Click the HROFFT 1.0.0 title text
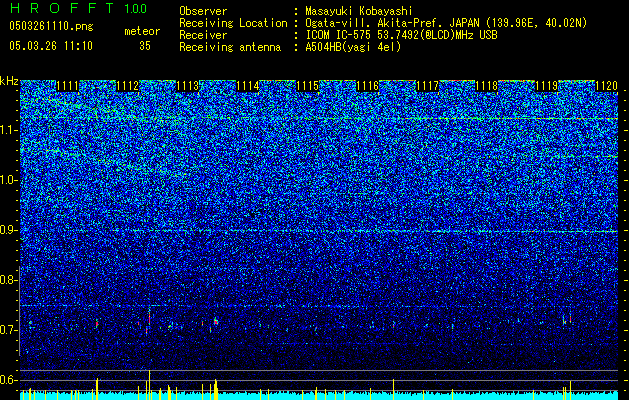The height and width of the screenshot is (400, 629). [x=78, y=8]
